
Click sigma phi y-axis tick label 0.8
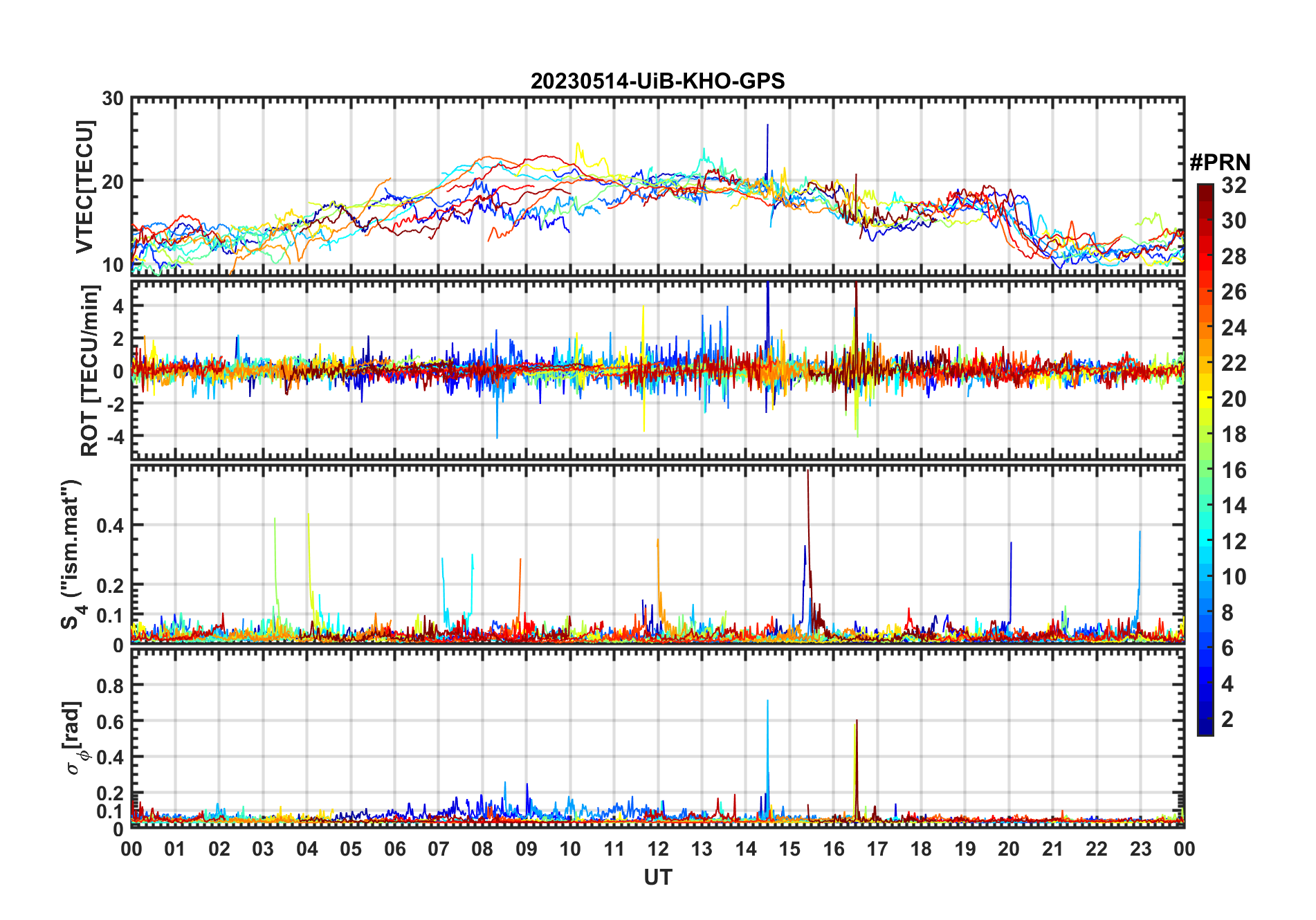click(110, 686)
